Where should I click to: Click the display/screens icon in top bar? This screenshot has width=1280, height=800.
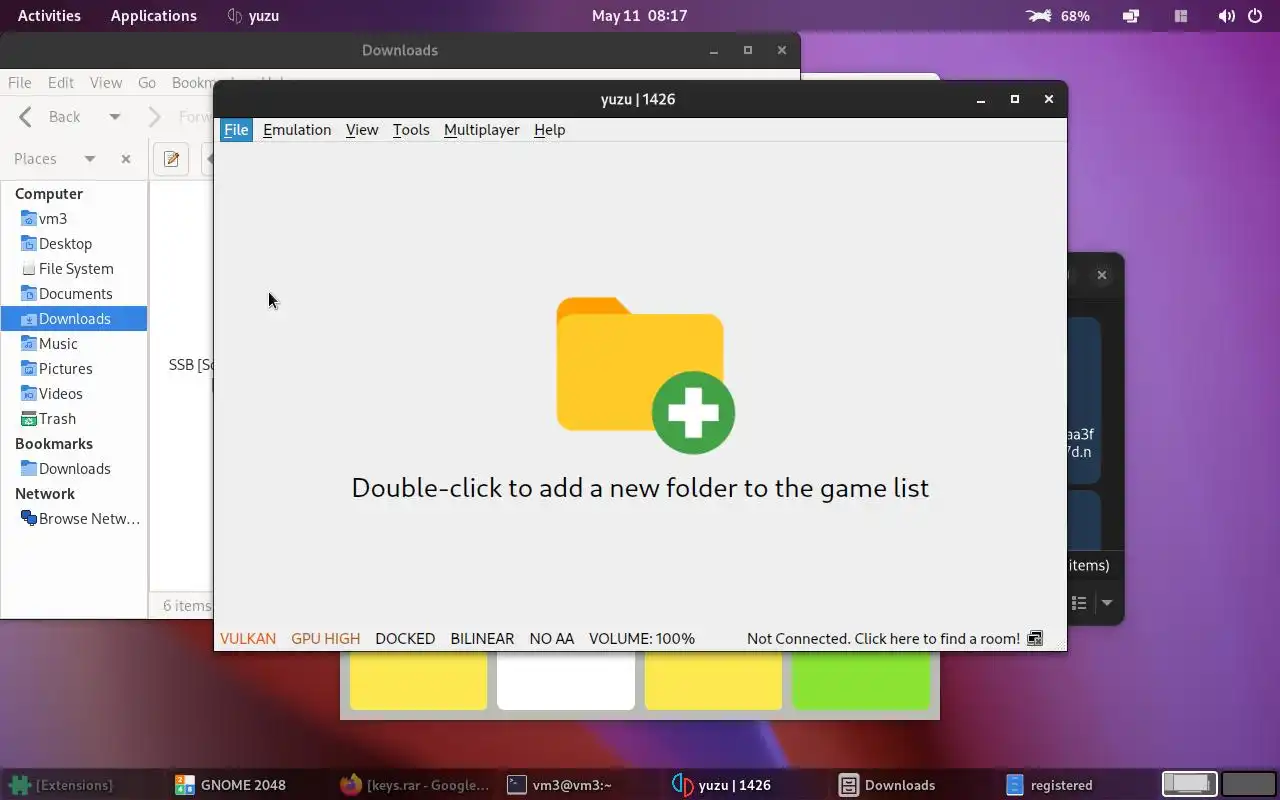[1131, 16]
